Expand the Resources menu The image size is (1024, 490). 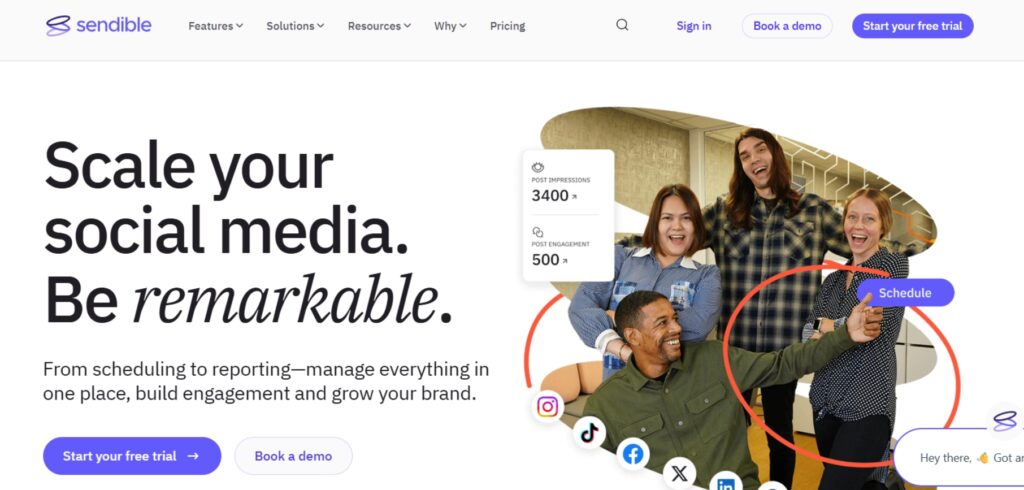coord(379,26)
